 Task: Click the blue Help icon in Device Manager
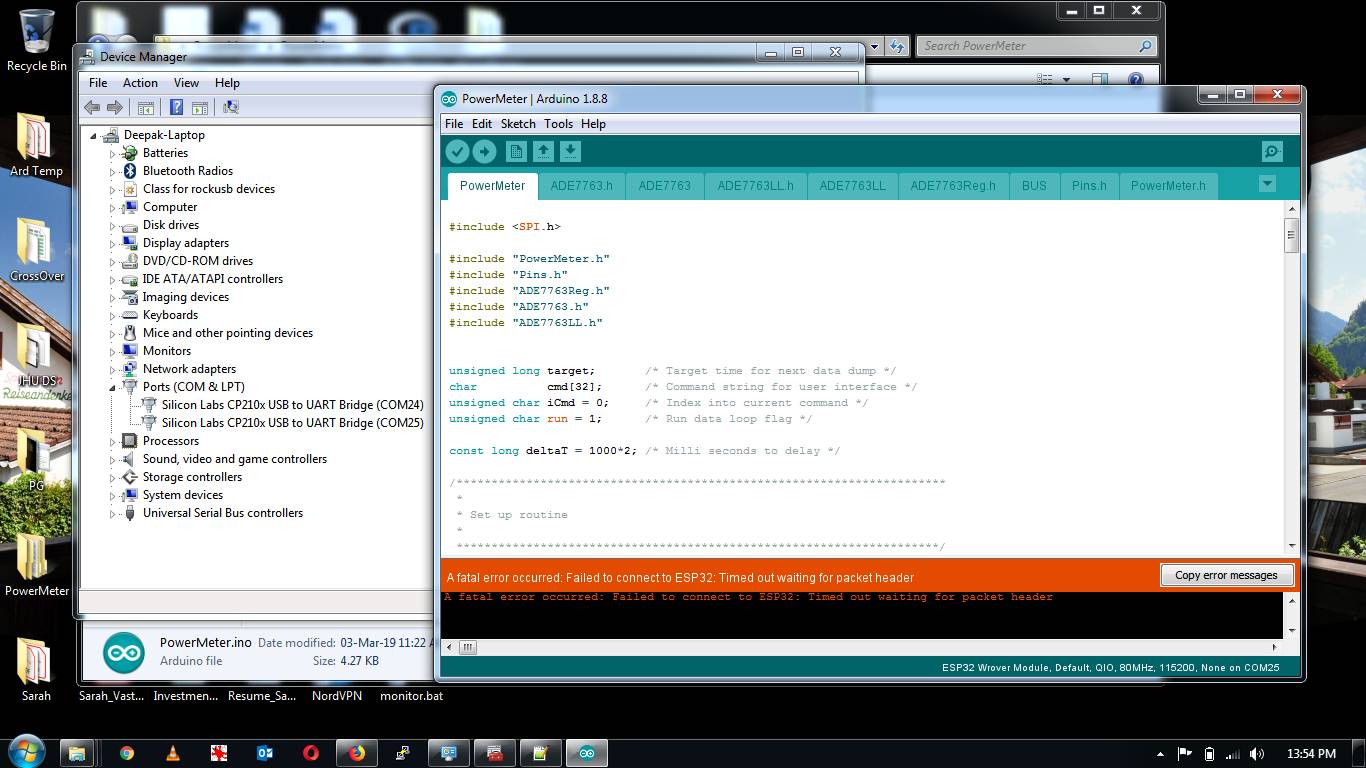176,107
